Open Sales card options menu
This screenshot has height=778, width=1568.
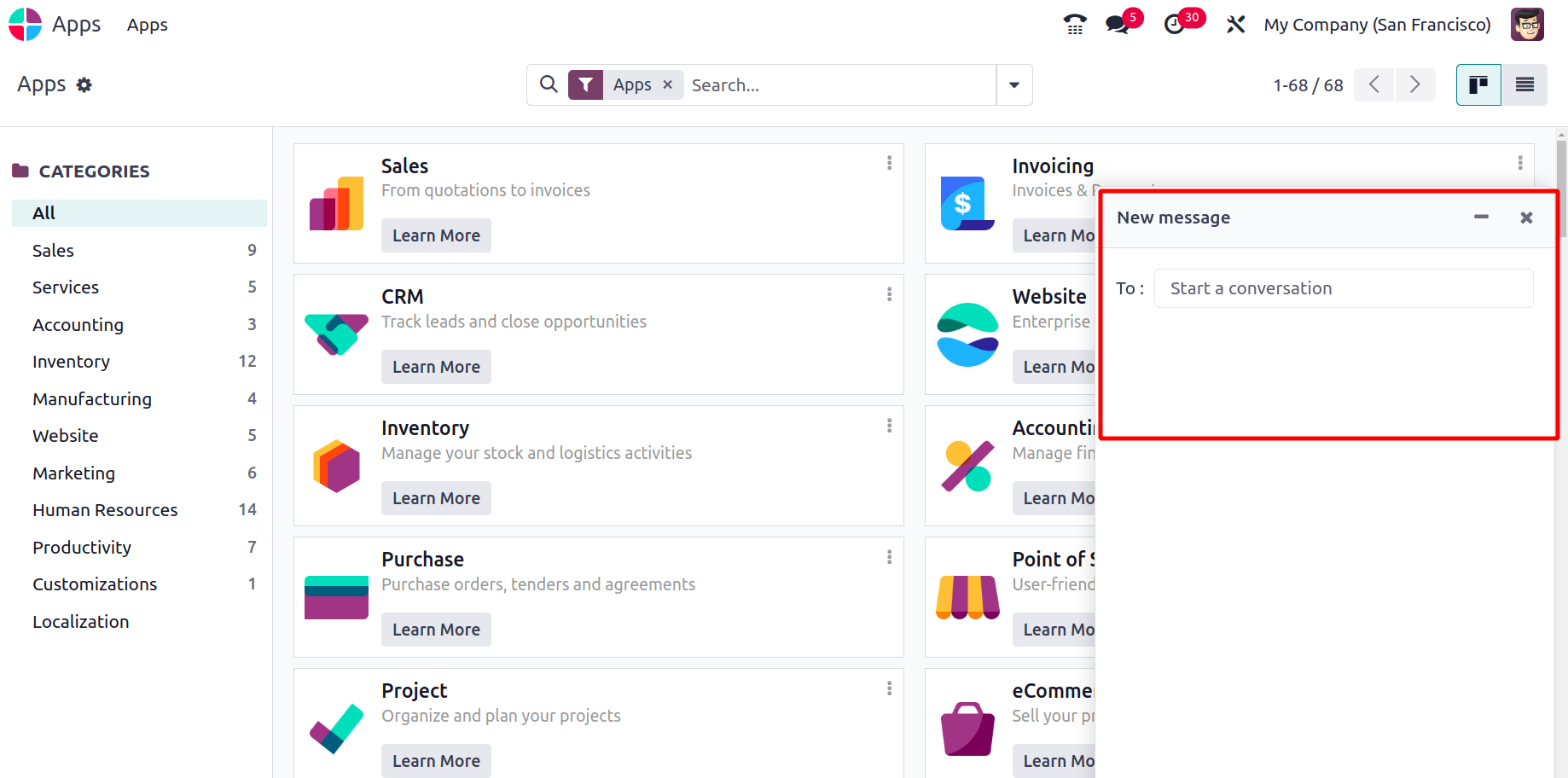click(x=889, y=163)
